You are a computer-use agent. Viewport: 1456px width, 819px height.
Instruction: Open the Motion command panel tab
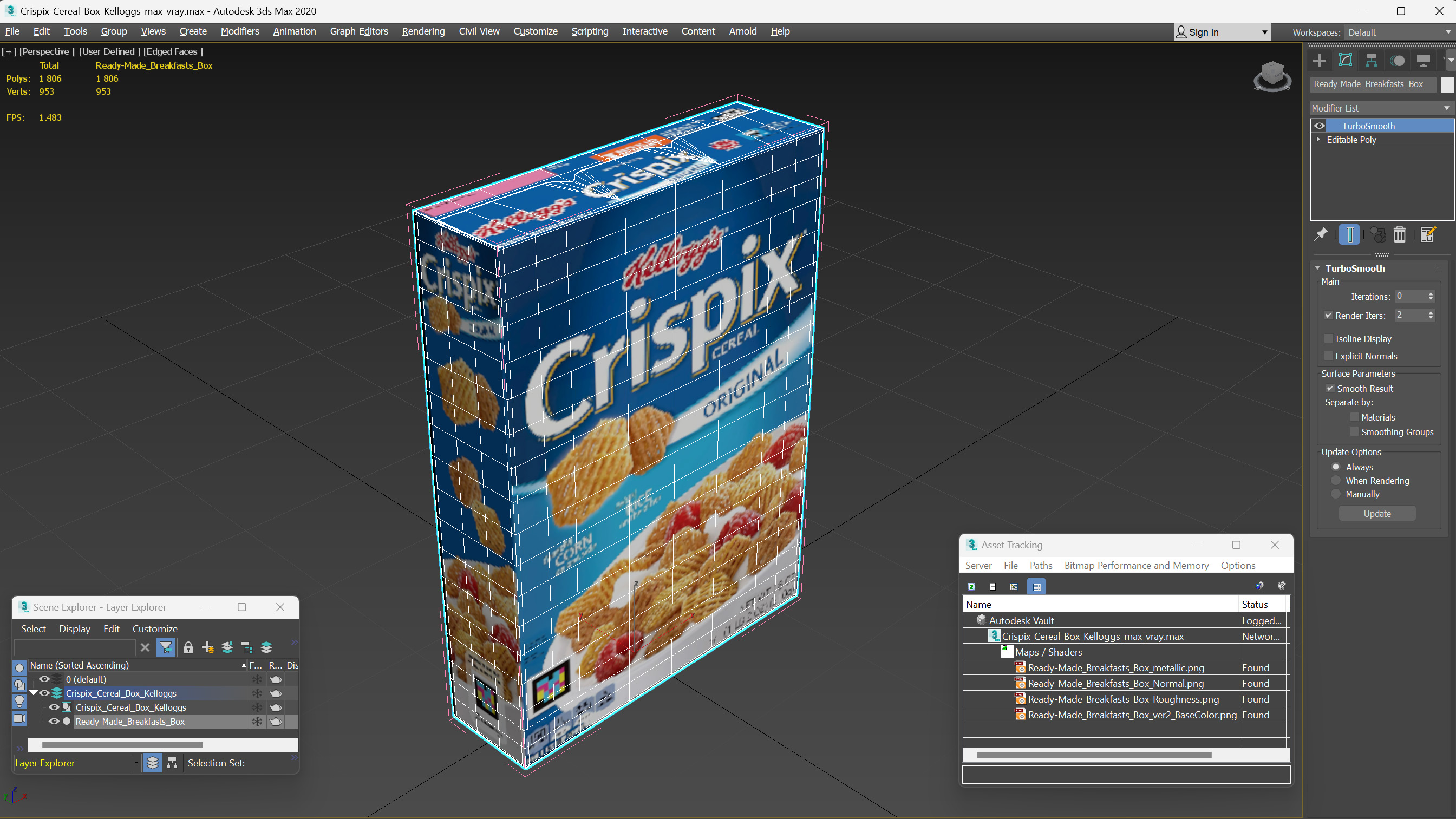pyautogui.click(x=1397, y=61)
